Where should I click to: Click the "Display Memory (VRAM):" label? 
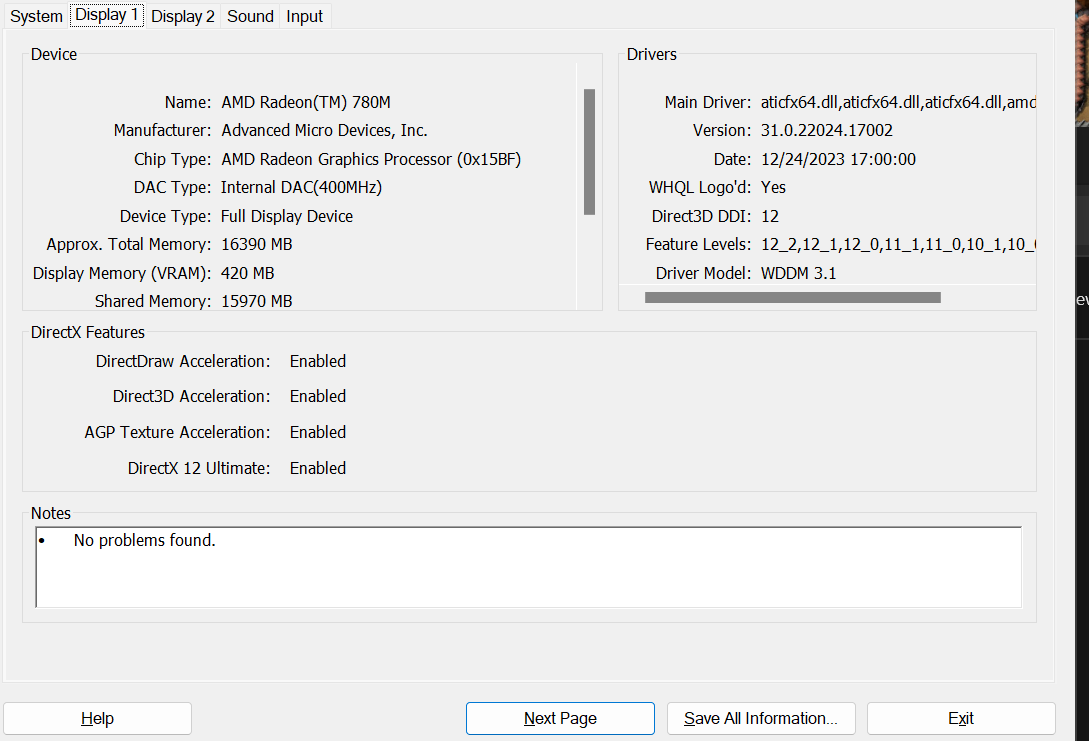[122, 273]
